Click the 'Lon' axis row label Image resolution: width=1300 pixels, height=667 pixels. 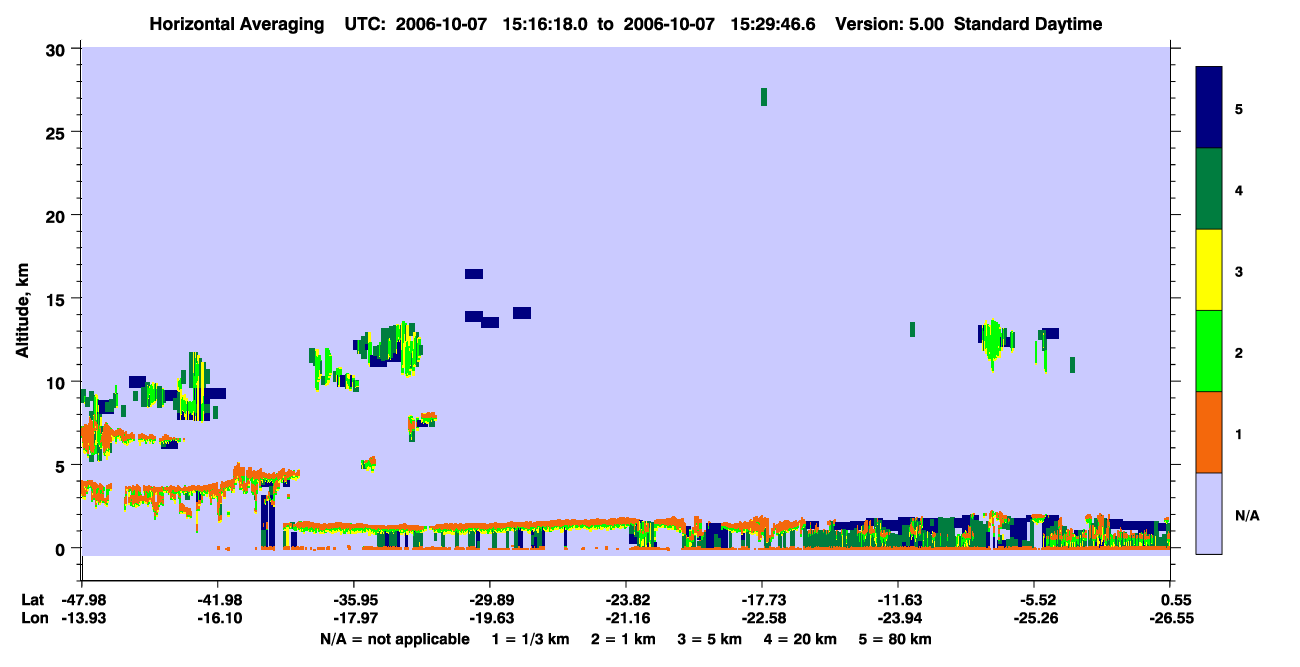click(x=33, y=618)
